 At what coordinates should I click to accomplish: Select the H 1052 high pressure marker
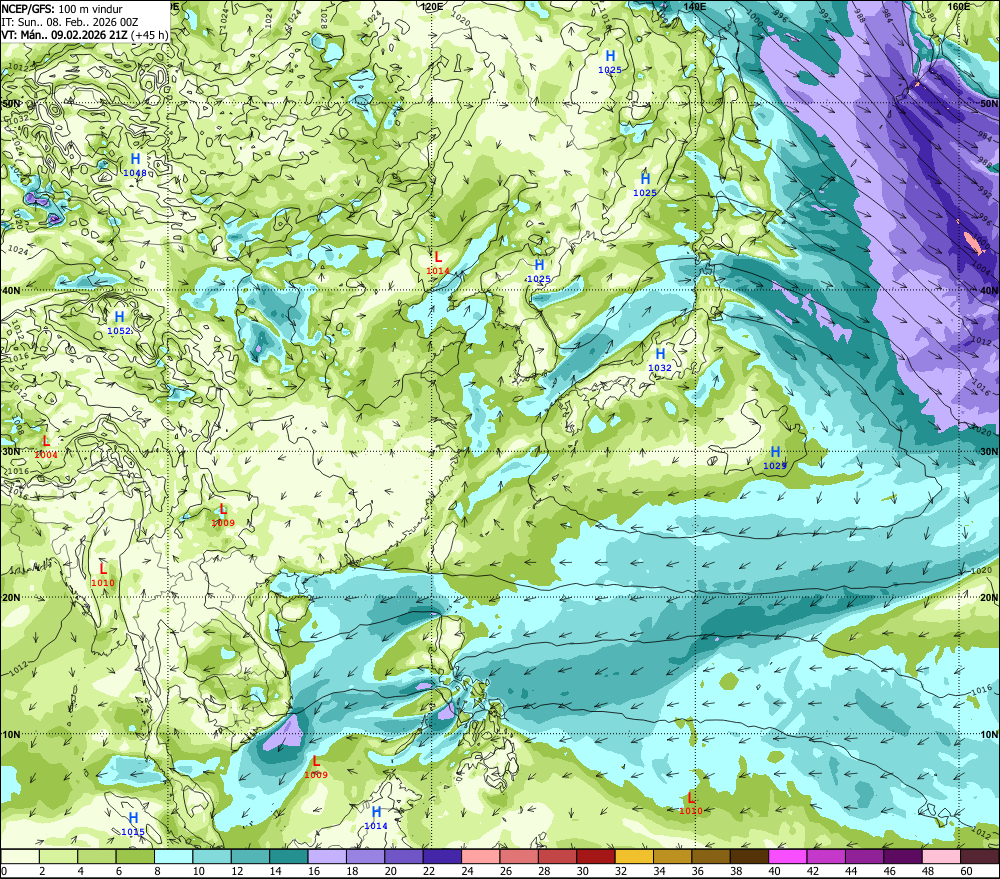119,322
